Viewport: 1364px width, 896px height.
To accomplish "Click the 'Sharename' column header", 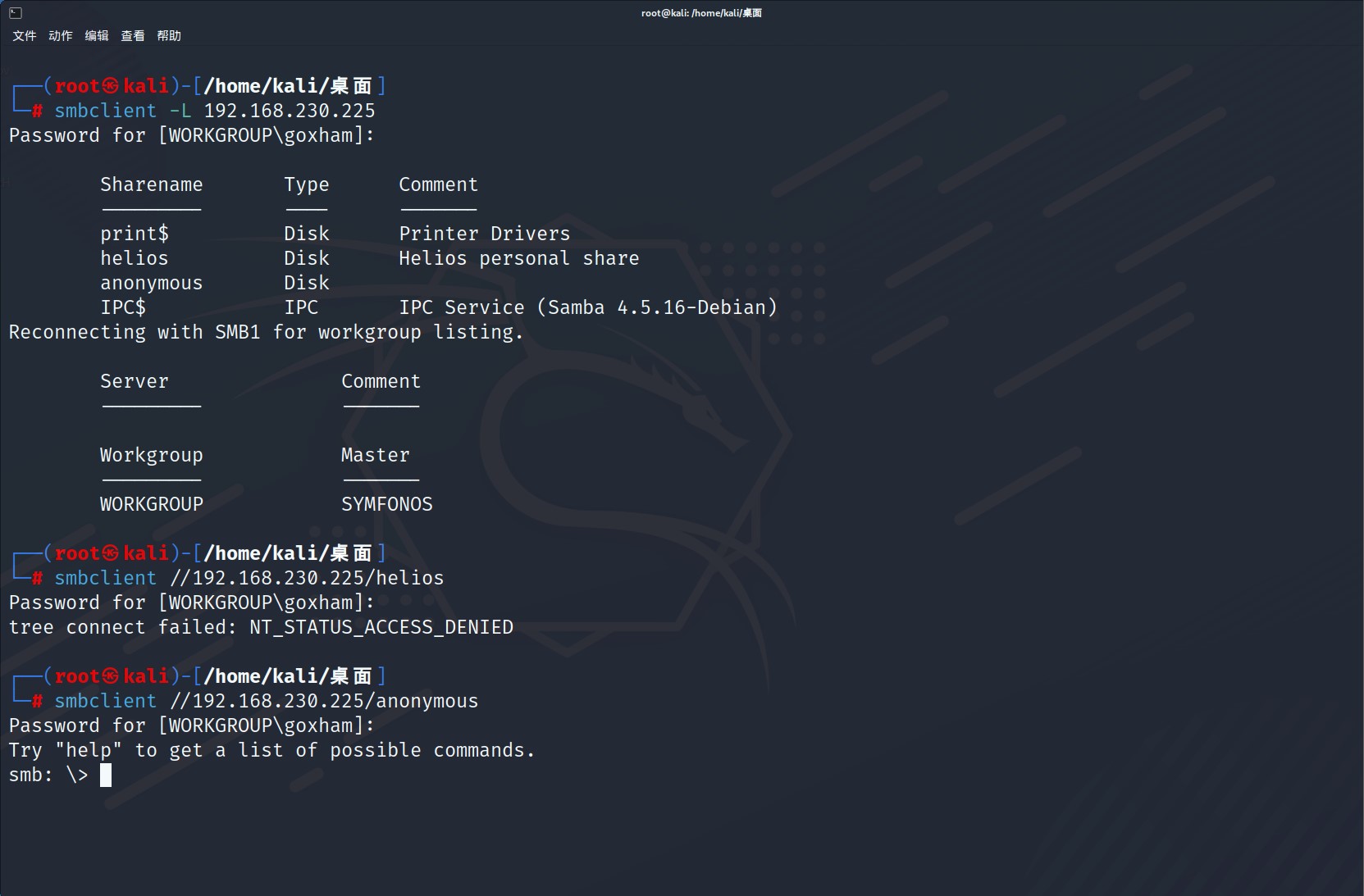I will [152, 184].
